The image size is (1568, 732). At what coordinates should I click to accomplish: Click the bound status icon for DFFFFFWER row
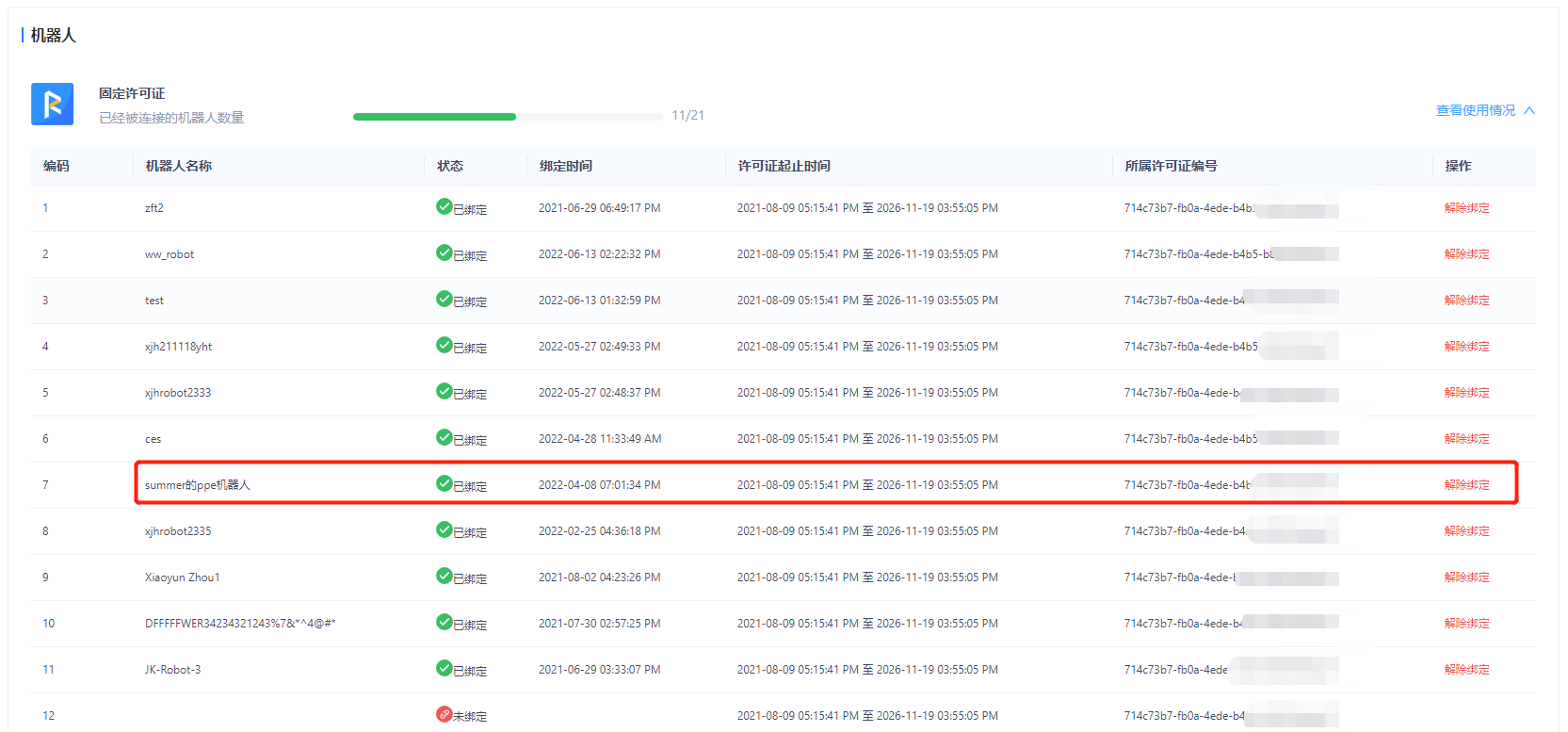tap(445, 622)
